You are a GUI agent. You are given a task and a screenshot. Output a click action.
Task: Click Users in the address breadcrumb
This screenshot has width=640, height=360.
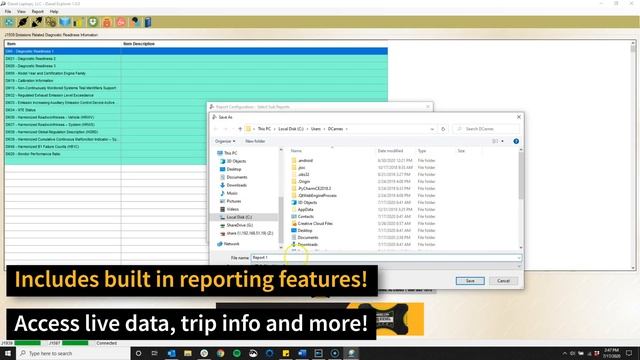(316, 129)
